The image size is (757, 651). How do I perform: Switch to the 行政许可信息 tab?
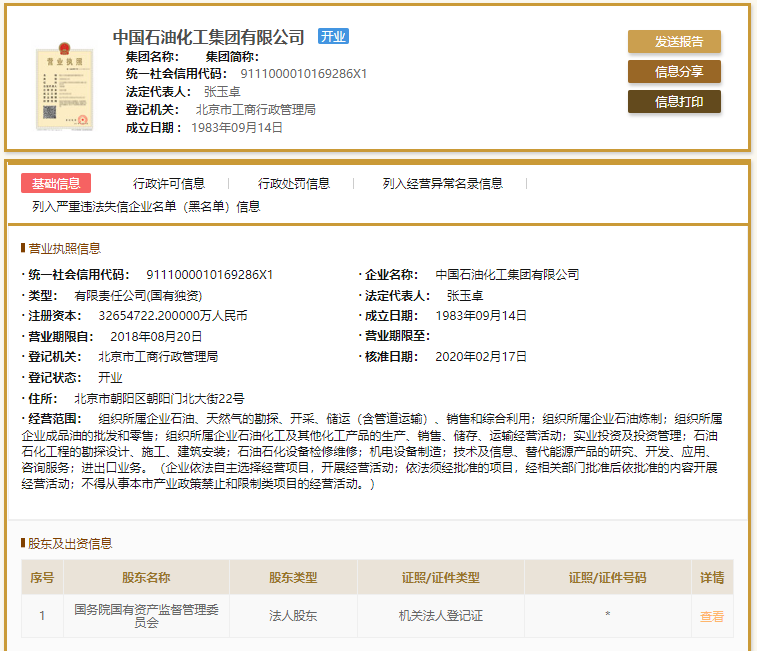point(168,184)
